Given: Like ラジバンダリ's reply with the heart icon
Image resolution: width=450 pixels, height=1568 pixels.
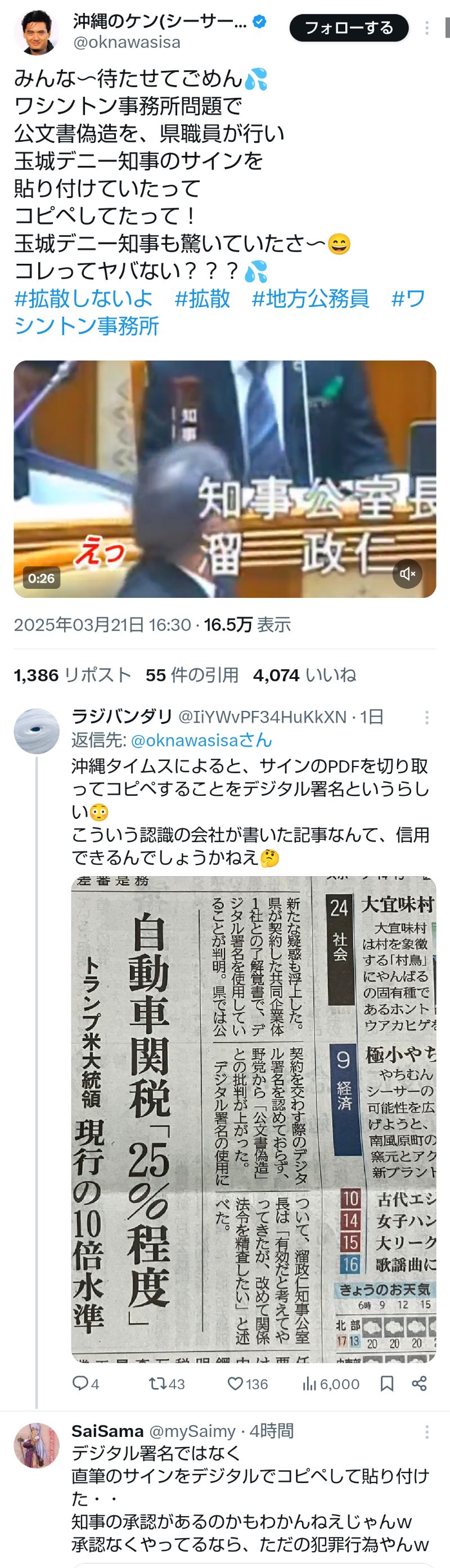Looking at the screenshot, I should click(x=247, y=1384).
